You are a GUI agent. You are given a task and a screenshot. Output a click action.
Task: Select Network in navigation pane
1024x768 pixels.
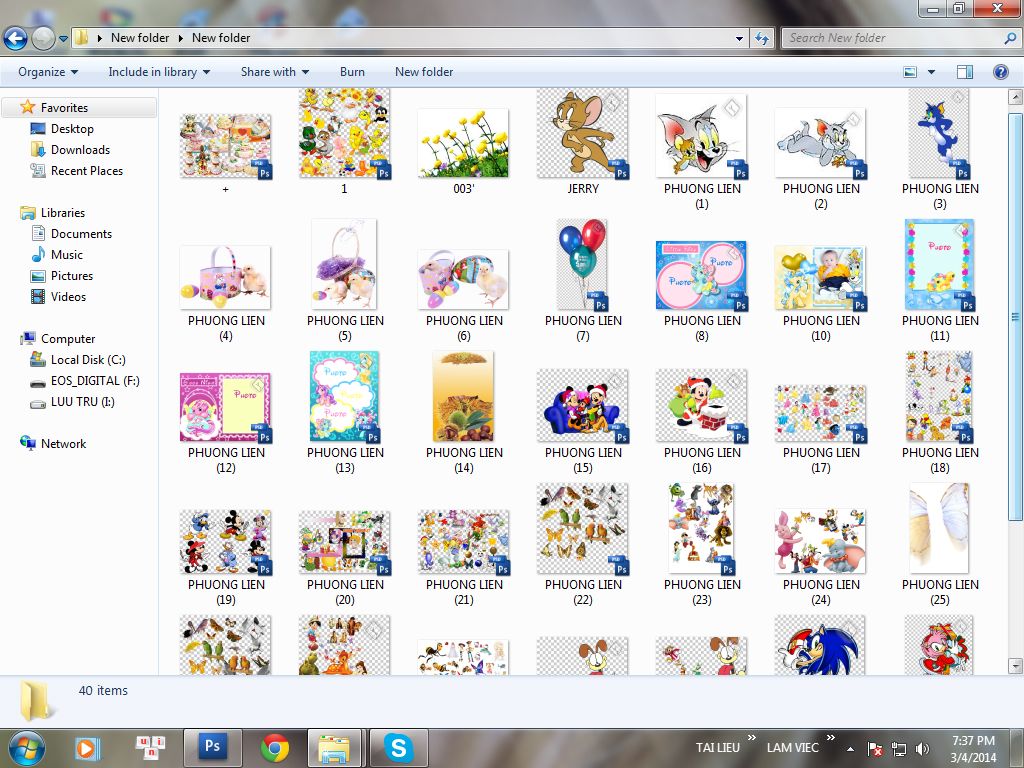(63, 443)
